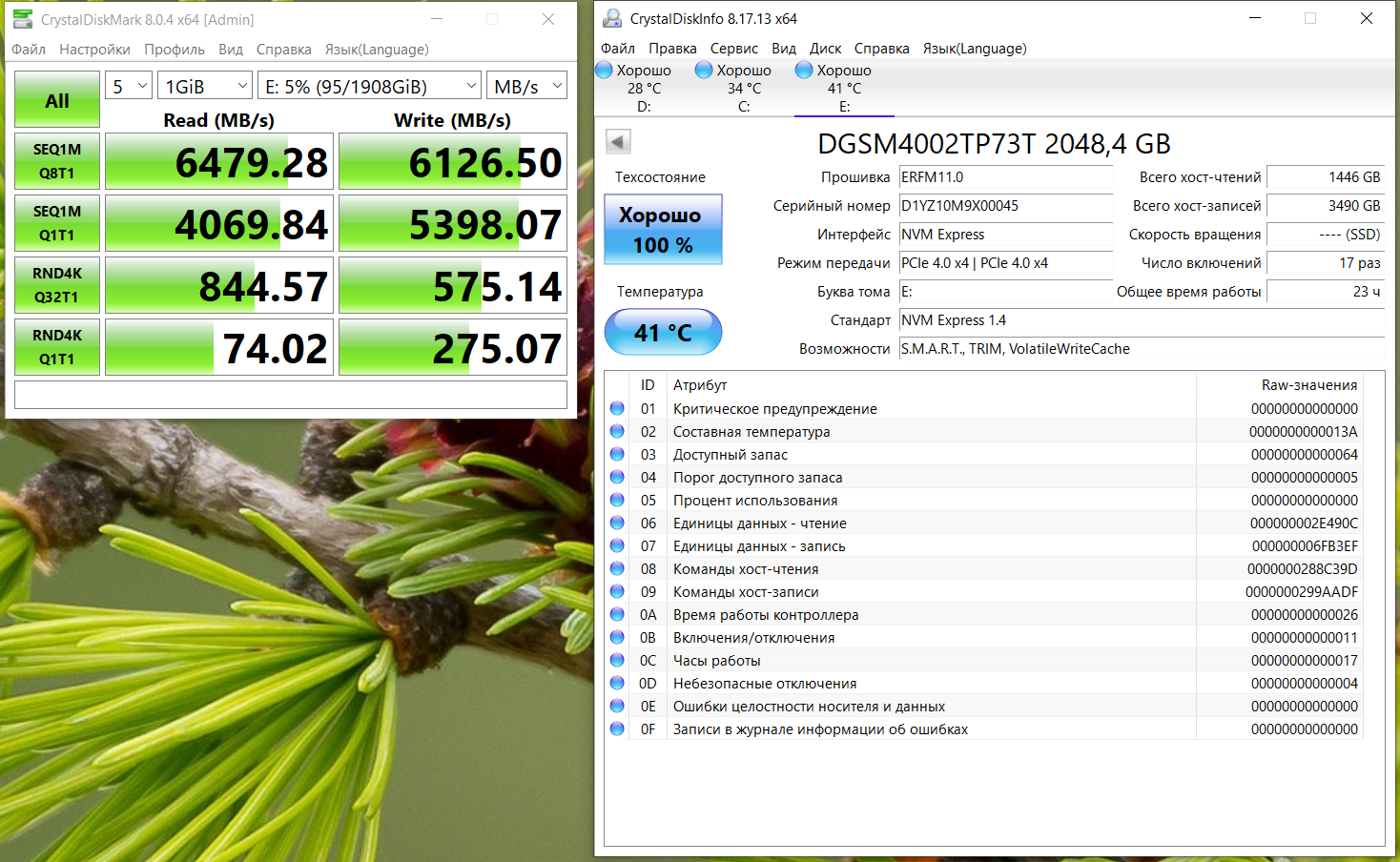Click status orb for attribute 04 spare threshold

617,477
